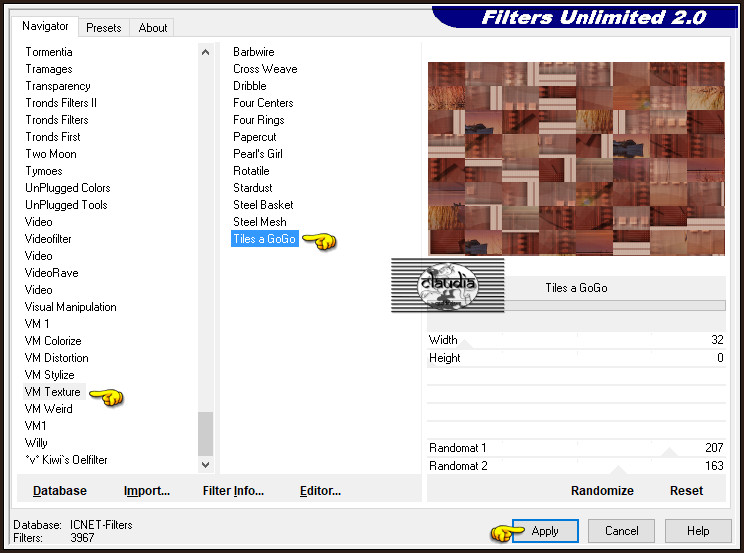Select UnPlugged Colors category
The height and width of the screenshot is (553, 744).
68,188
